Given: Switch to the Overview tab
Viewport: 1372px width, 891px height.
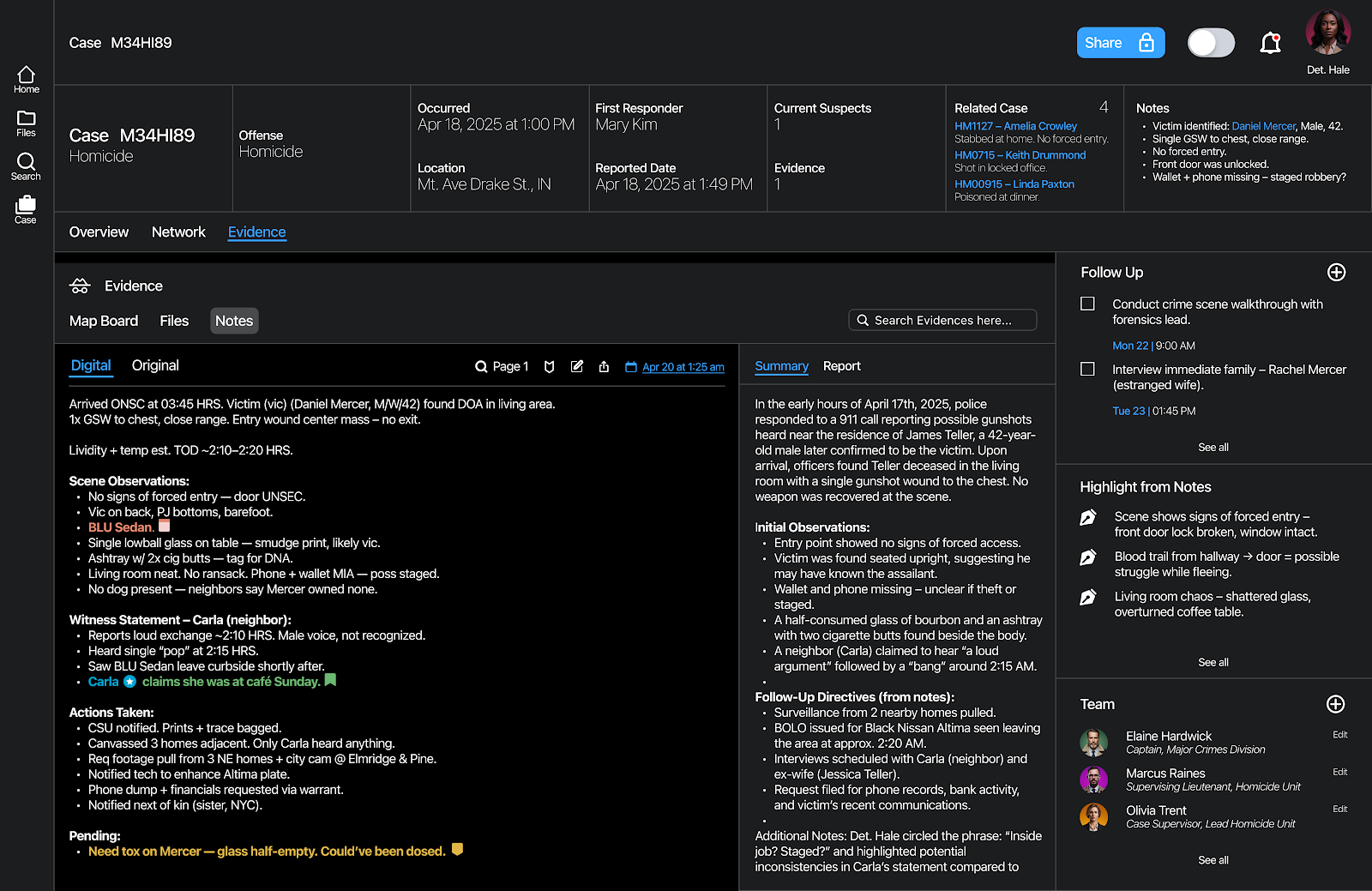Looking at the screenshot, I should coord(99,232).
